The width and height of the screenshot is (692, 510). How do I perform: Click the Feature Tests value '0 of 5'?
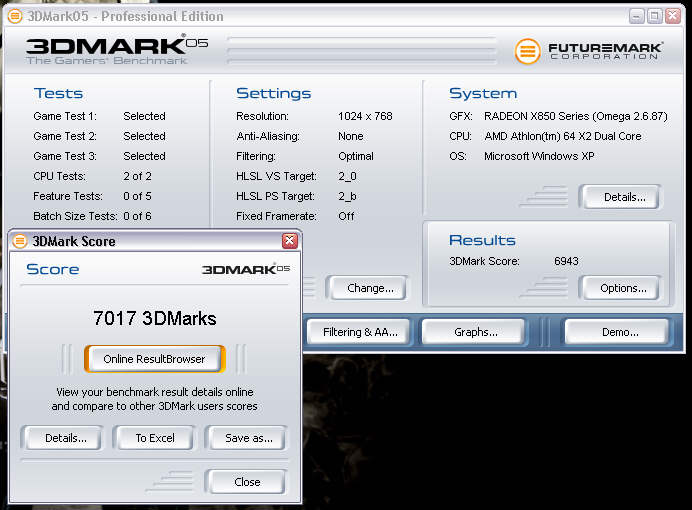pos(137,196)
